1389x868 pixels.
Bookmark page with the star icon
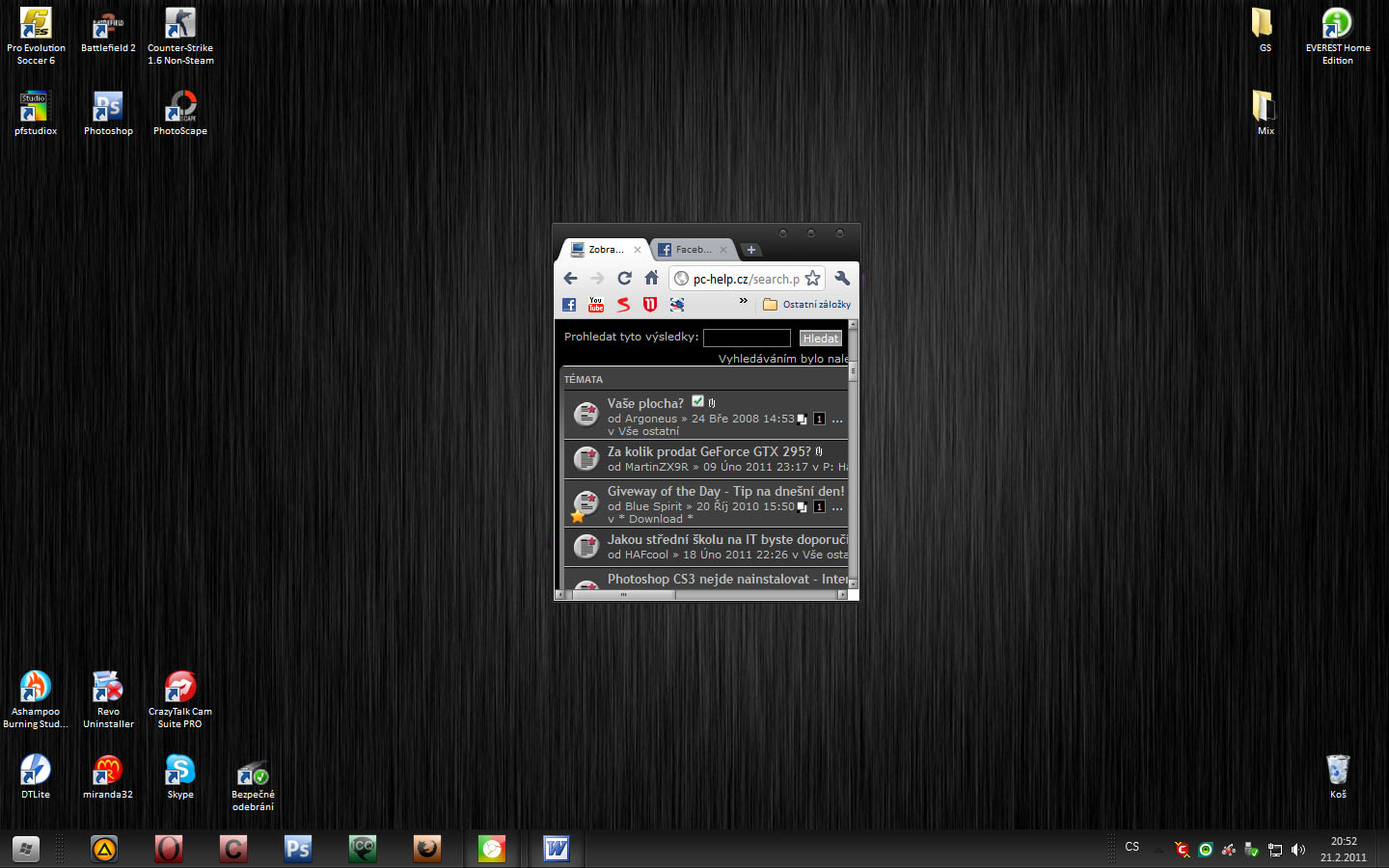pyautogui.click(x=813, y=279)
